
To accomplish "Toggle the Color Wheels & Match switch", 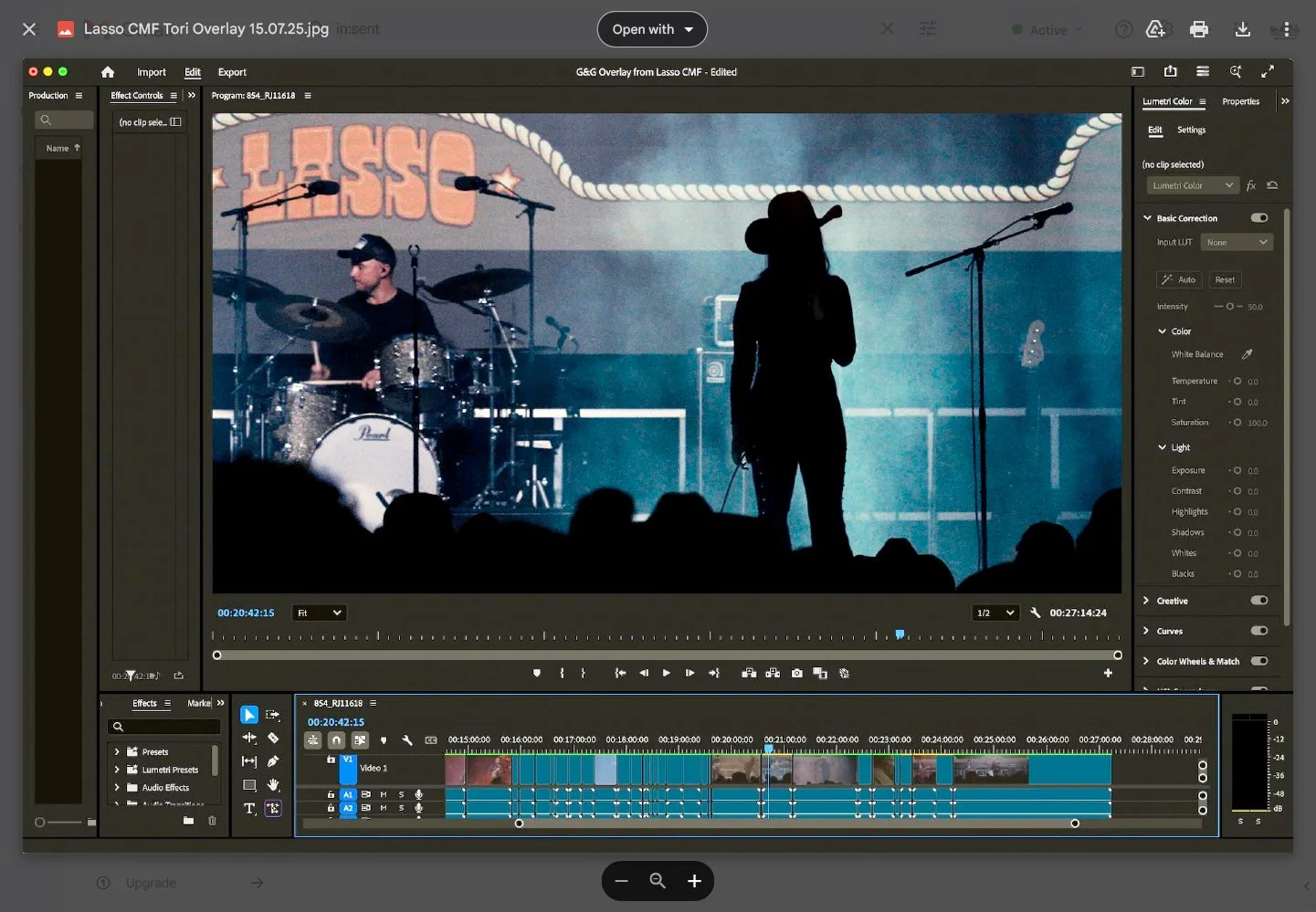I will point(1259,661).
